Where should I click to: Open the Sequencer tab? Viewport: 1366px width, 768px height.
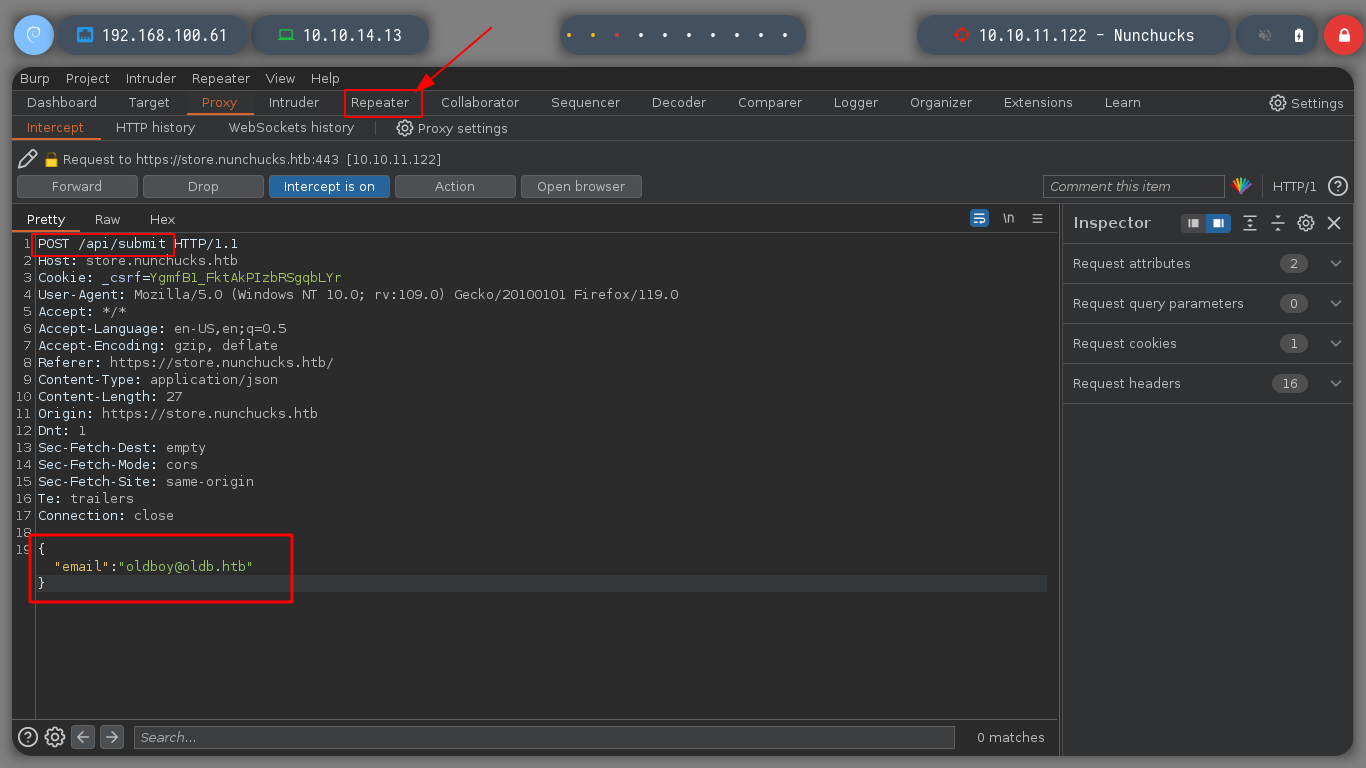click(x=585, y=102)
